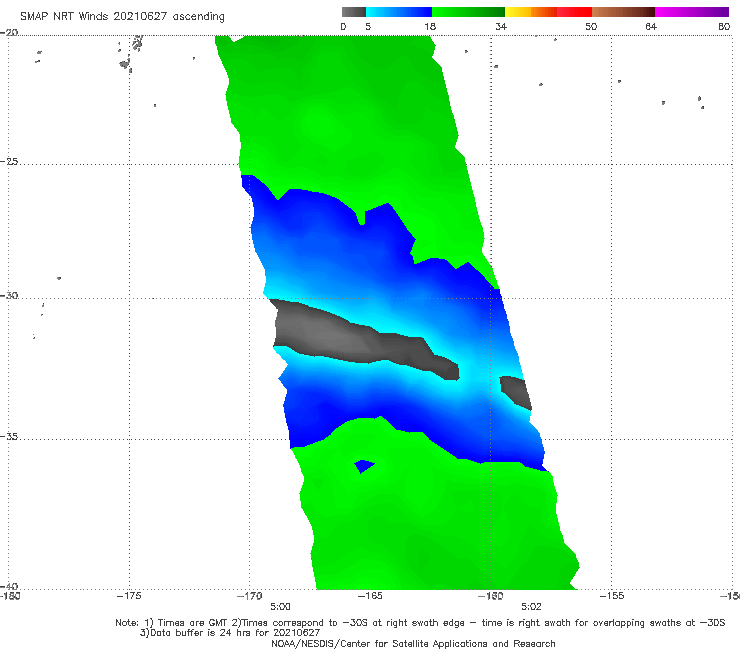This screenshot has width=740, height=650.
Task: Click the small blue patch inside lower green area
Action: pyautogui.click(x=364, y=466)
